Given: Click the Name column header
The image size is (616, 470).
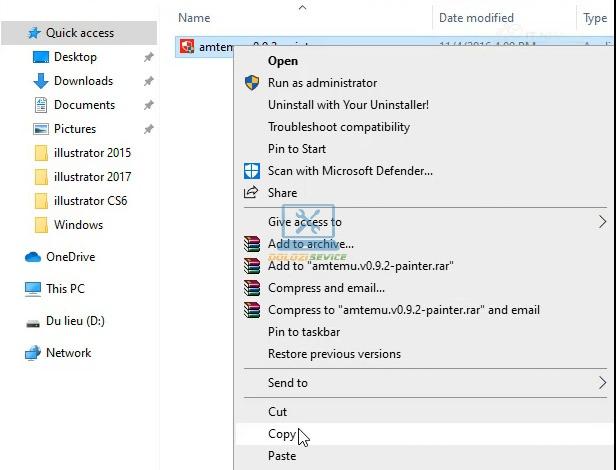Looking at the screenshot, I should pos(194,18).
